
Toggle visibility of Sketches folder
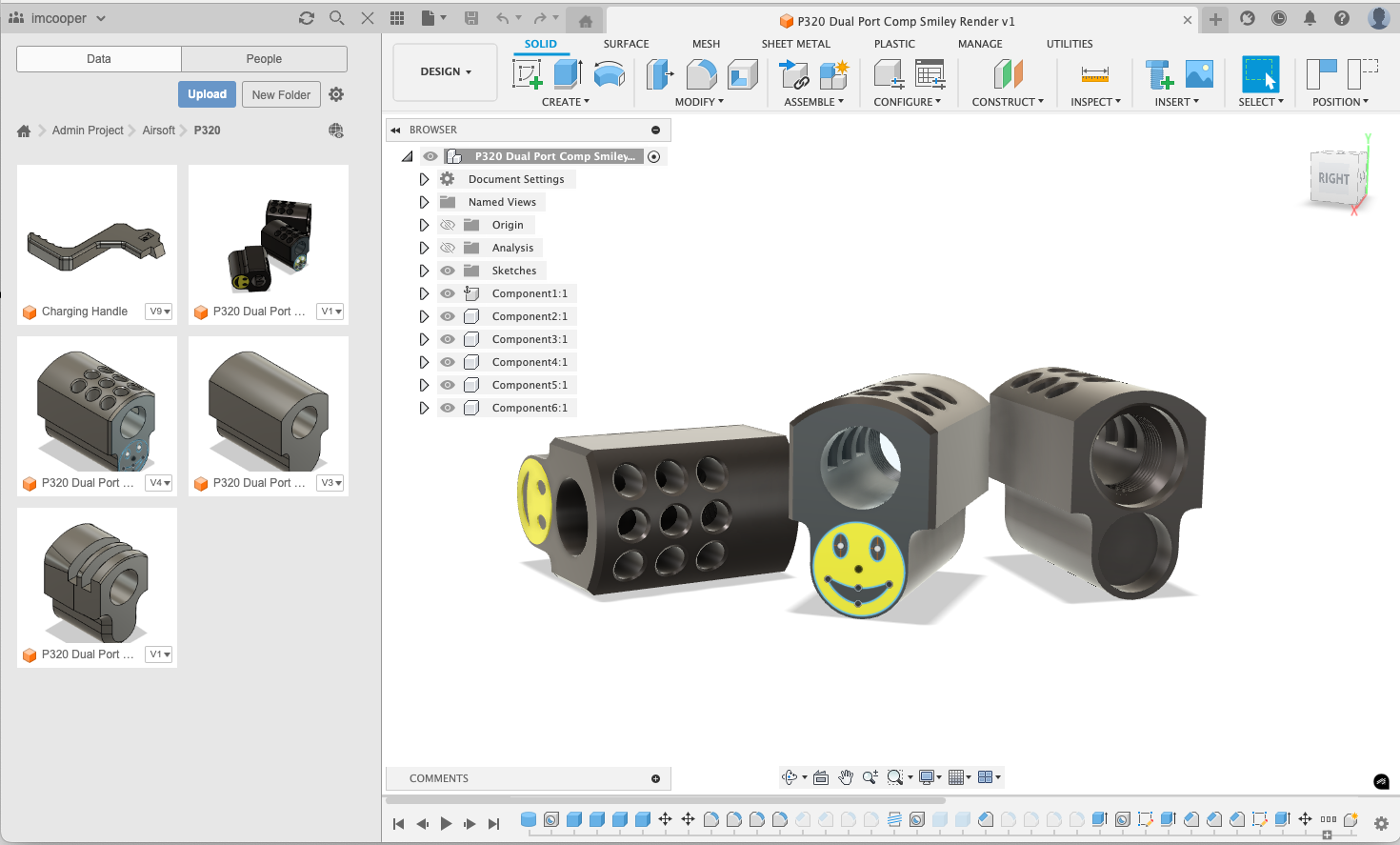pyautogui.click(x=448, y=271)
